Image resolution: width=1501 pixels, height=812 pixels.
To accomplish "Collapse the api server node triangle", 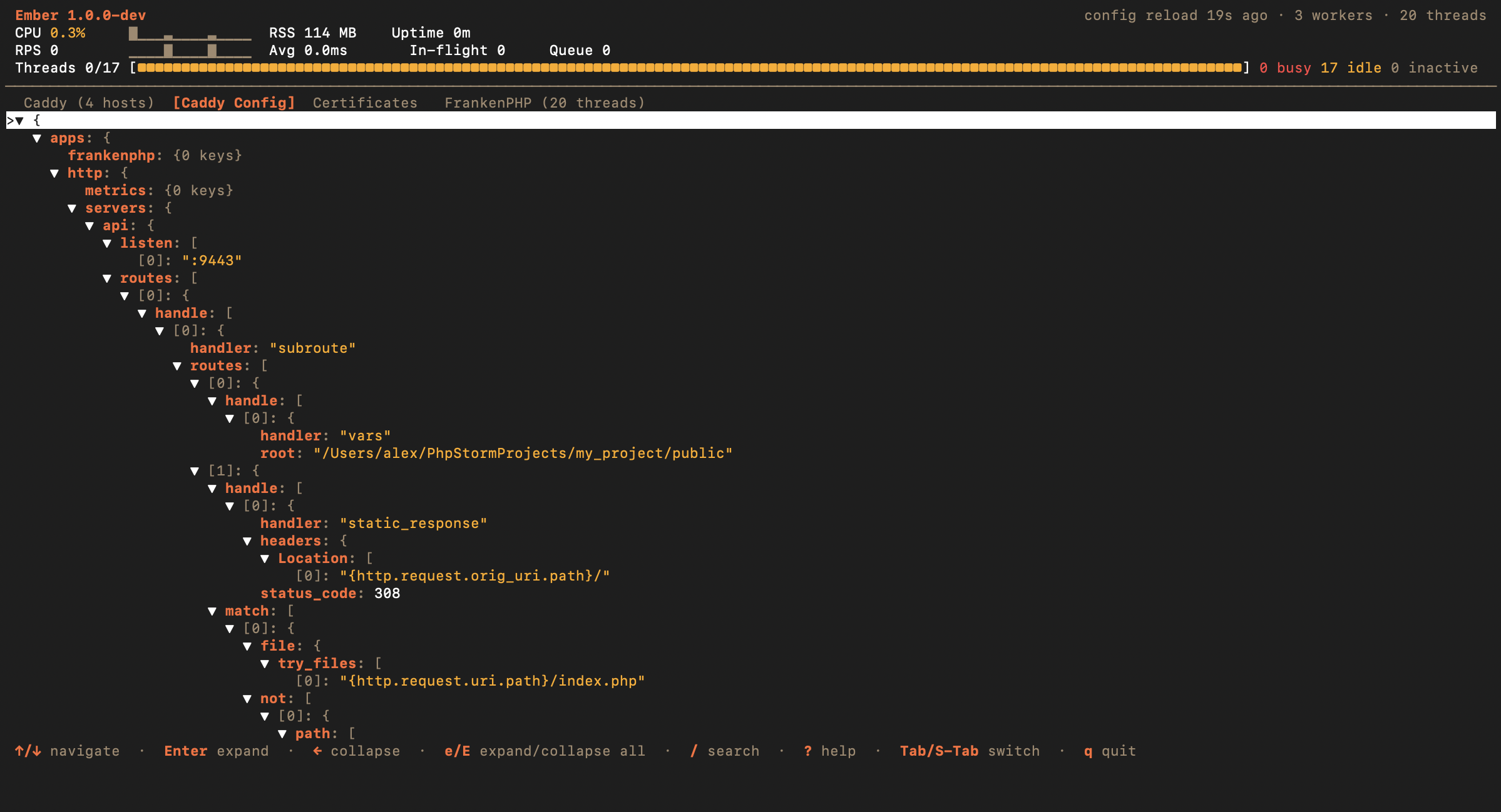I will (x=90, y=226).
